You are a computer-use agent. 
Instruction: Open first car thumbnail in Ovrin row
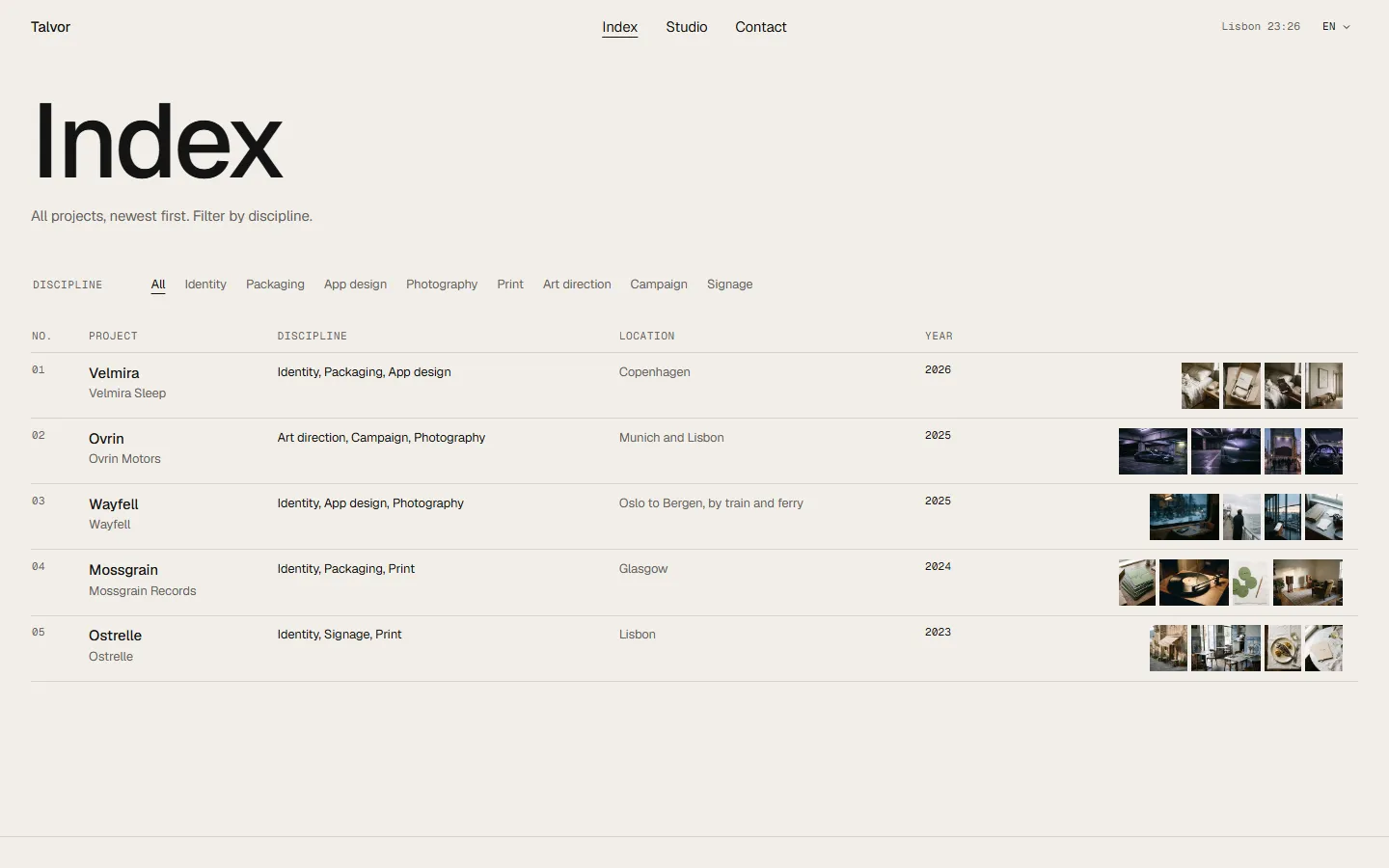pos(1153,451)
